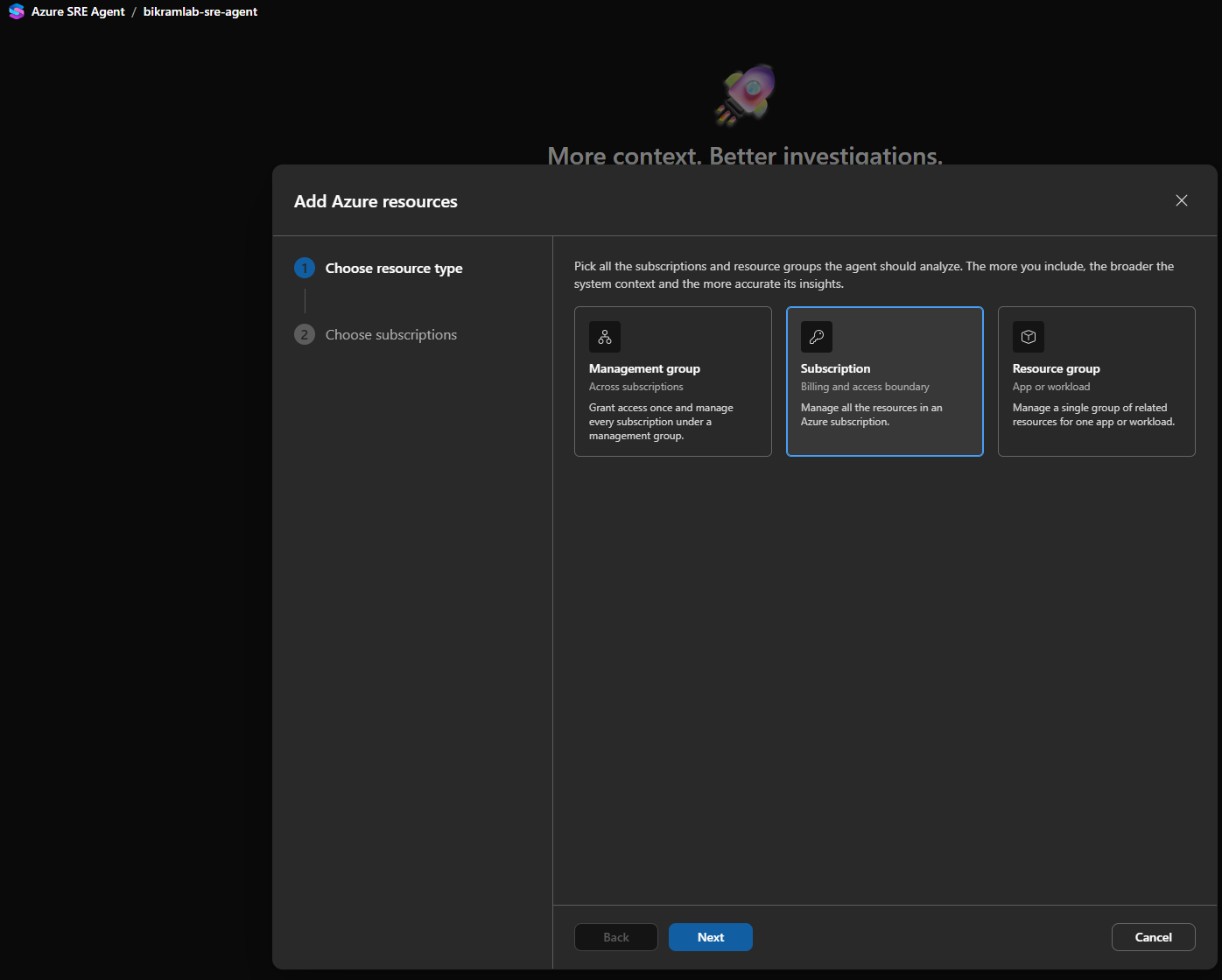1222x980 pixels.
Task: Select the Management group card title
Action: [x=644, y=368]
